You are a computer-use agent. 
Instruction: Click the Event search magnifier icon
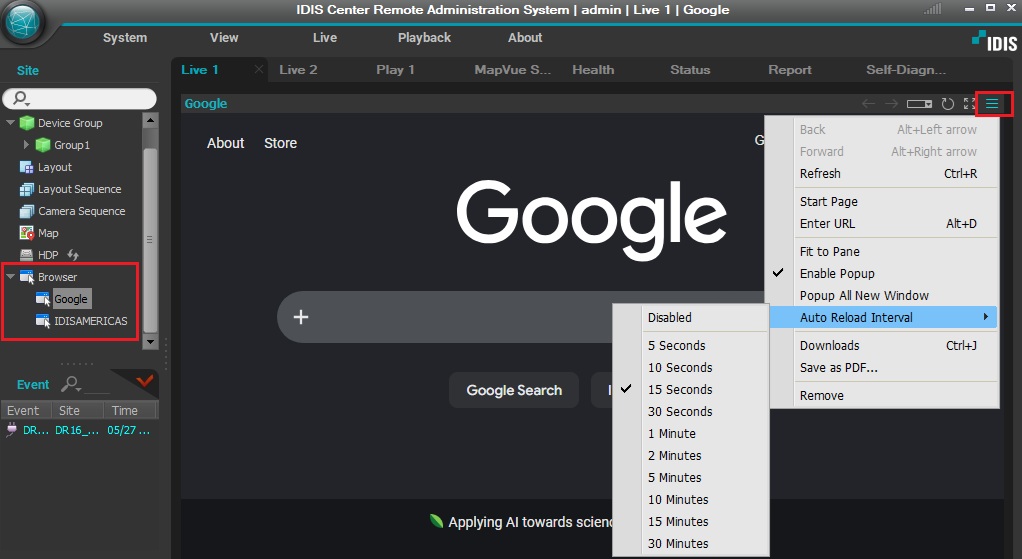70,384
